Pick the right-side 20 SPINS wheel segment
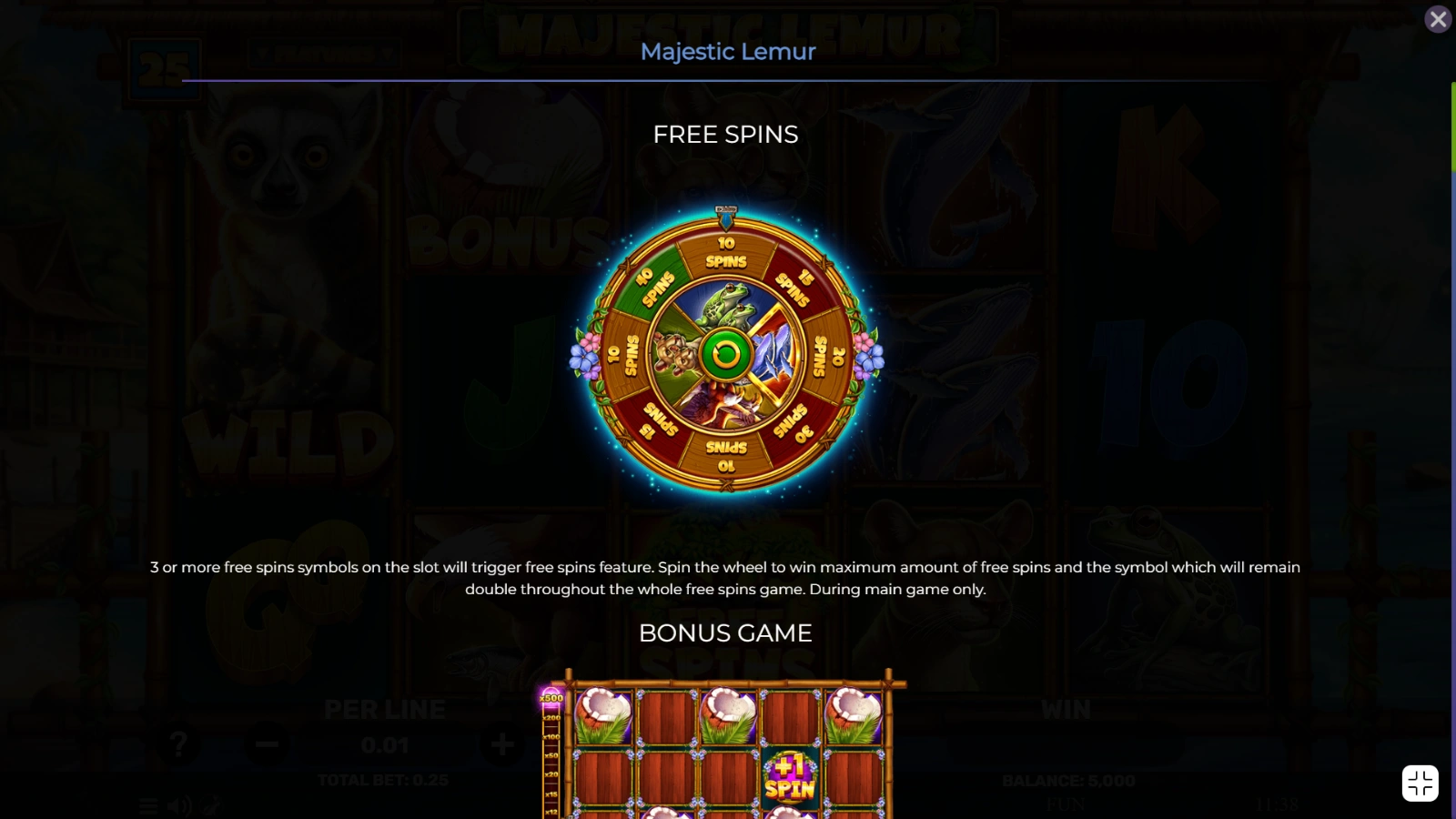The width and height of the screenshot is (1456, 819). pos(828,356)
